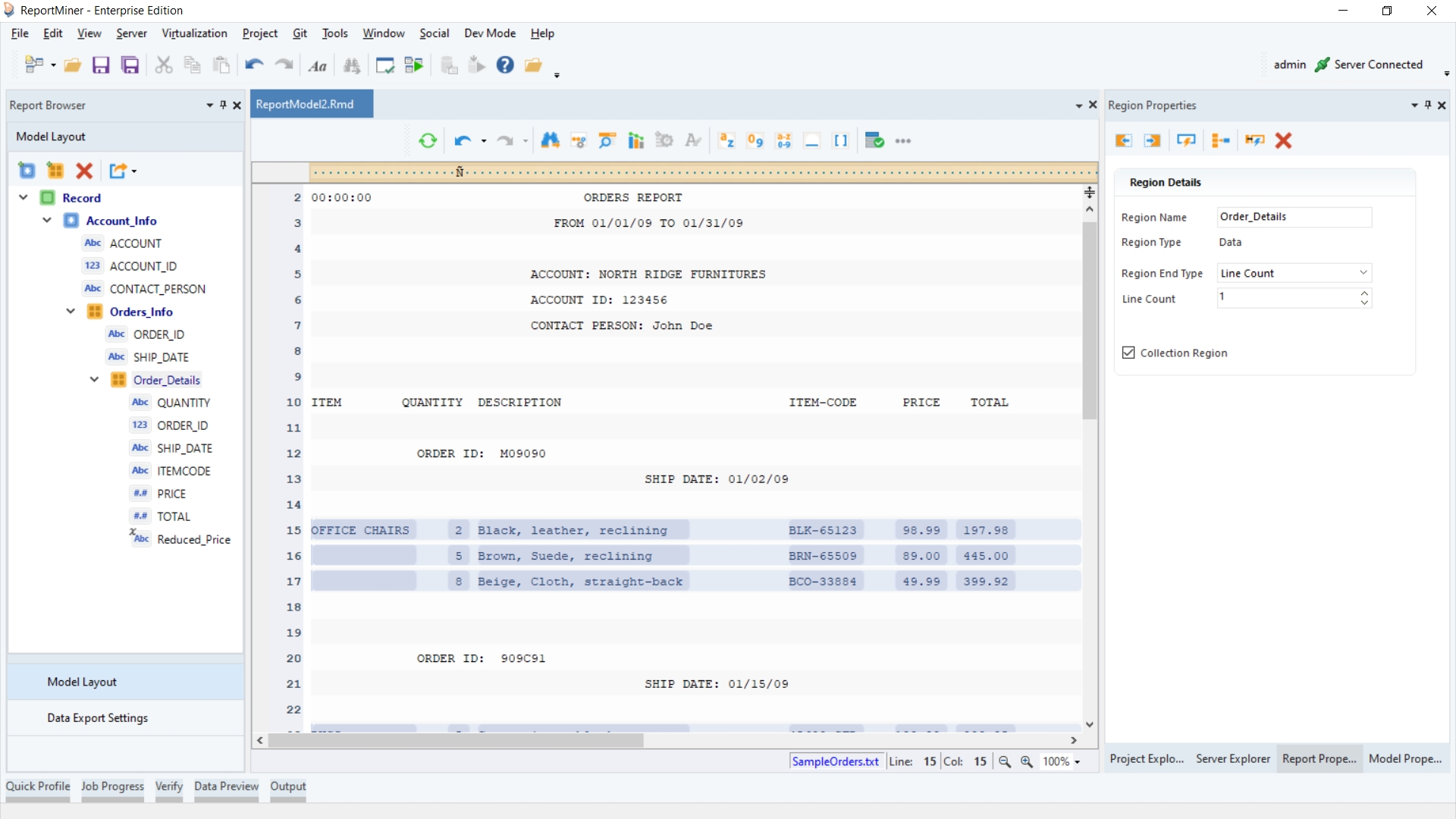
Task: Open the 100% zoom level dropdown
Action: pyautogui.click(x=1077, y=762)
